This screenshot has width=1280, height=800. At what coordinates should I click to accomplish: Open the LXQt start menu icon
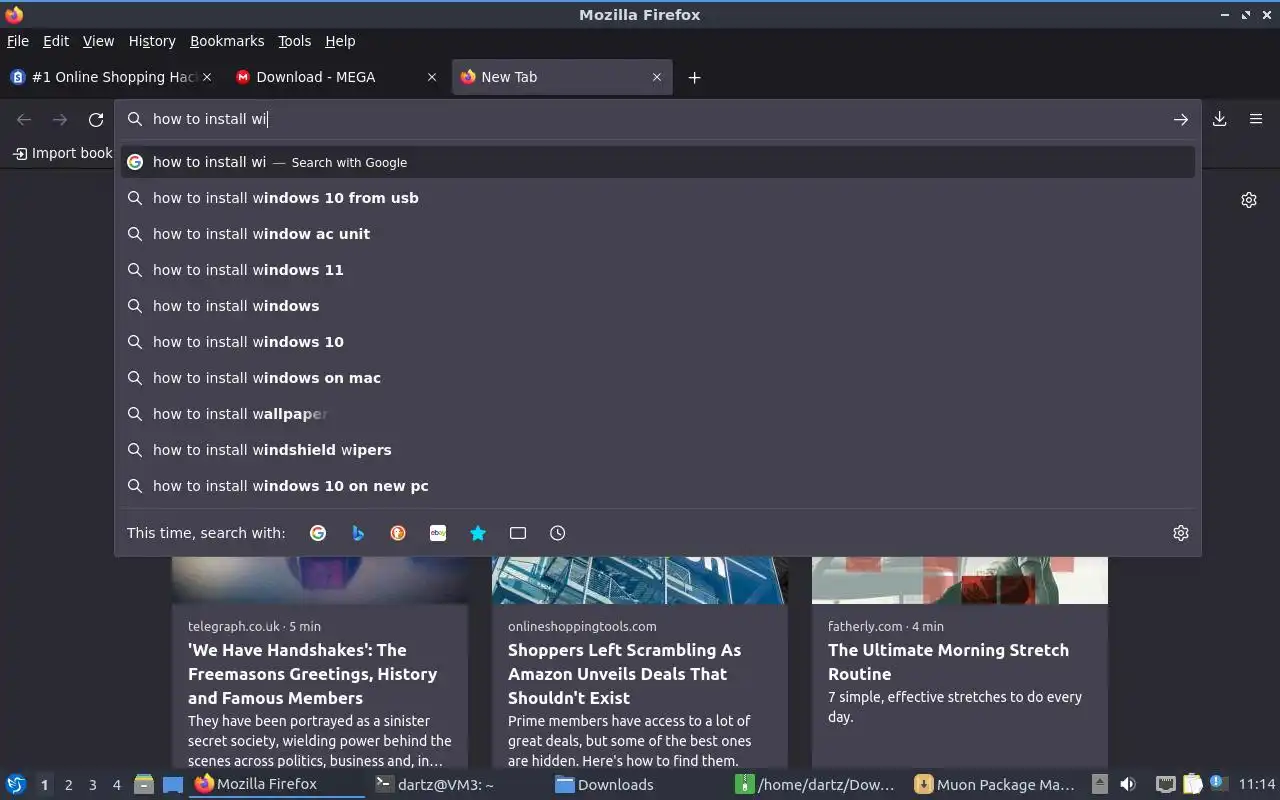pyautogui.click(x=16, y=784)
